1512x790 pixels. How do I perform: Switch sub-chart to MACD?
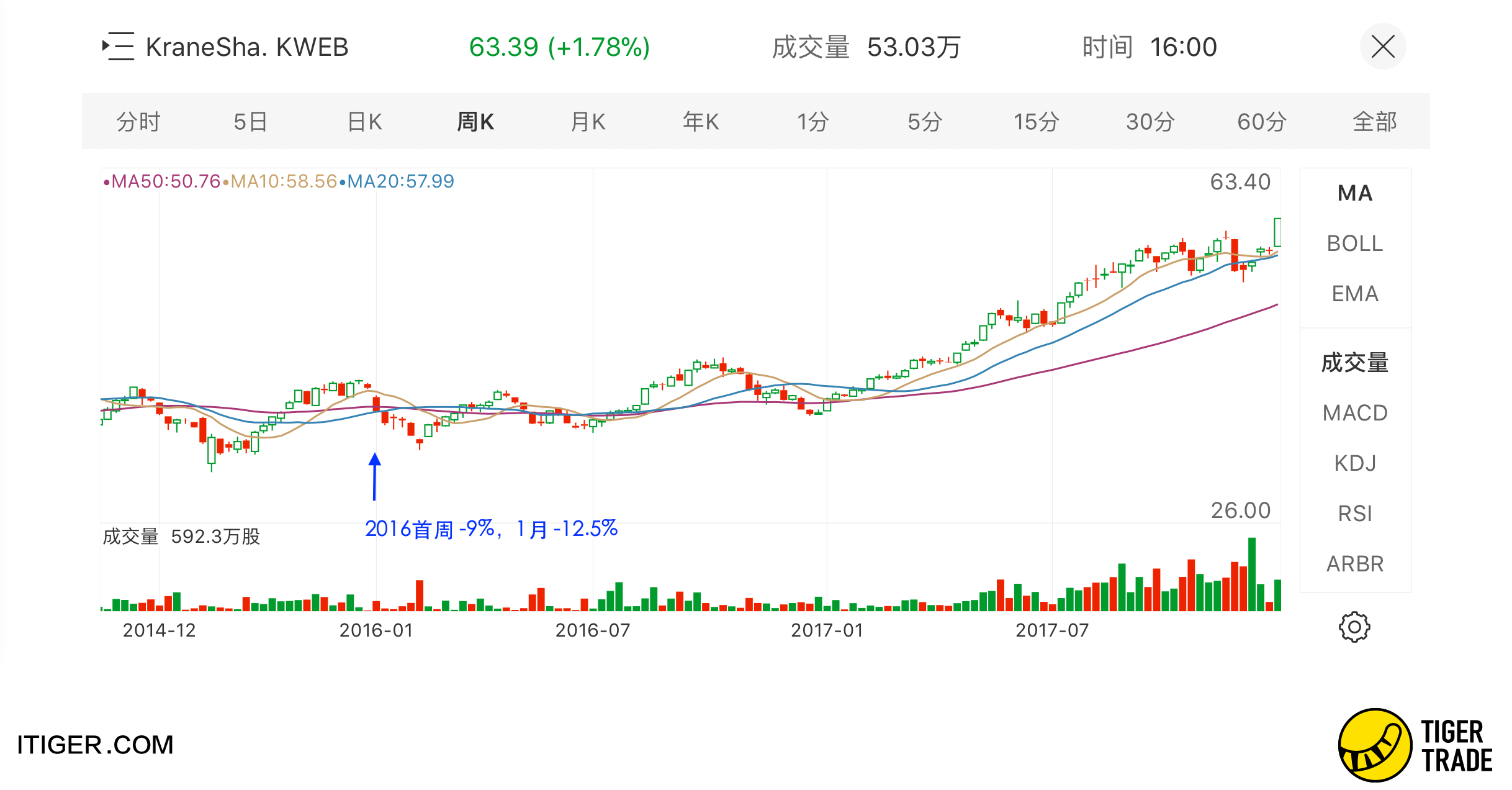coord(1354,413)
